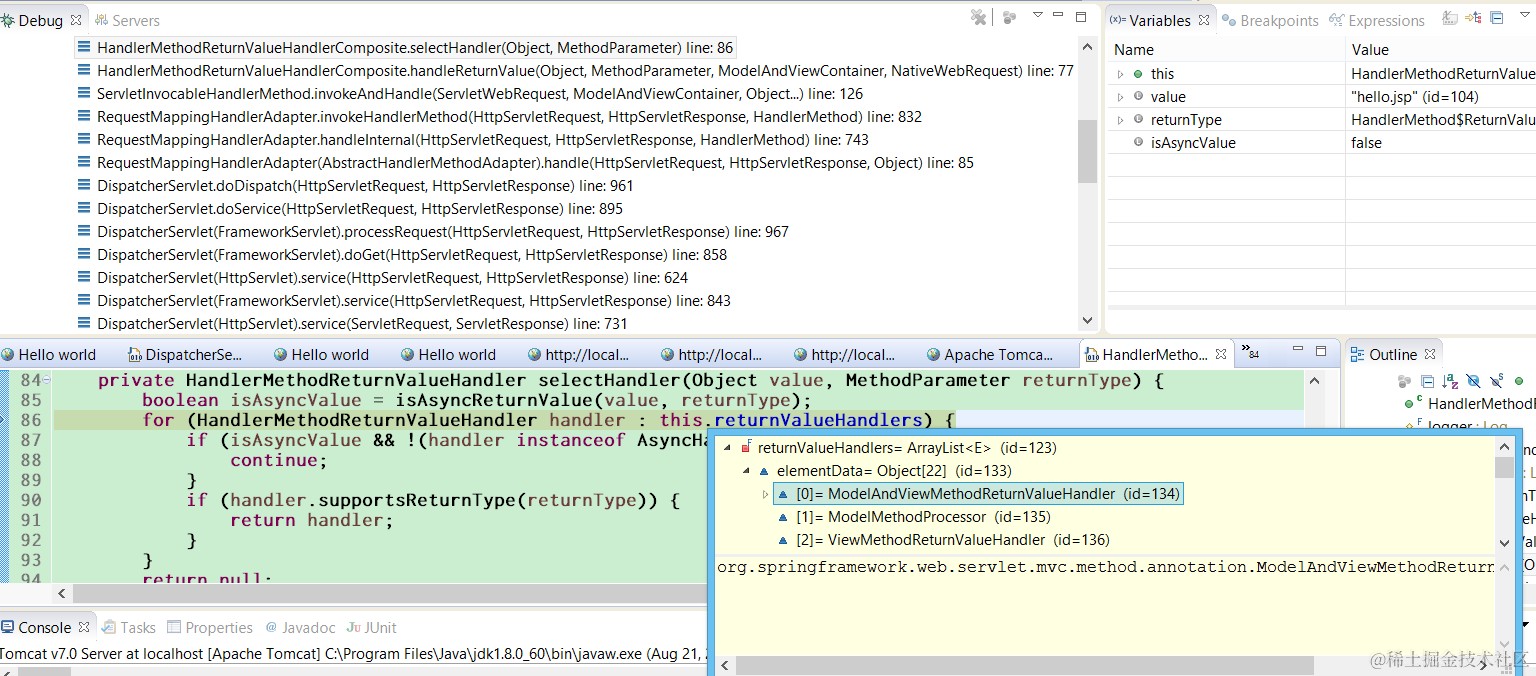Open the Debug view menu triangle
The height and width of the screenshot is (676, 1536).
pyautogui.click(x=1037, y=15)
